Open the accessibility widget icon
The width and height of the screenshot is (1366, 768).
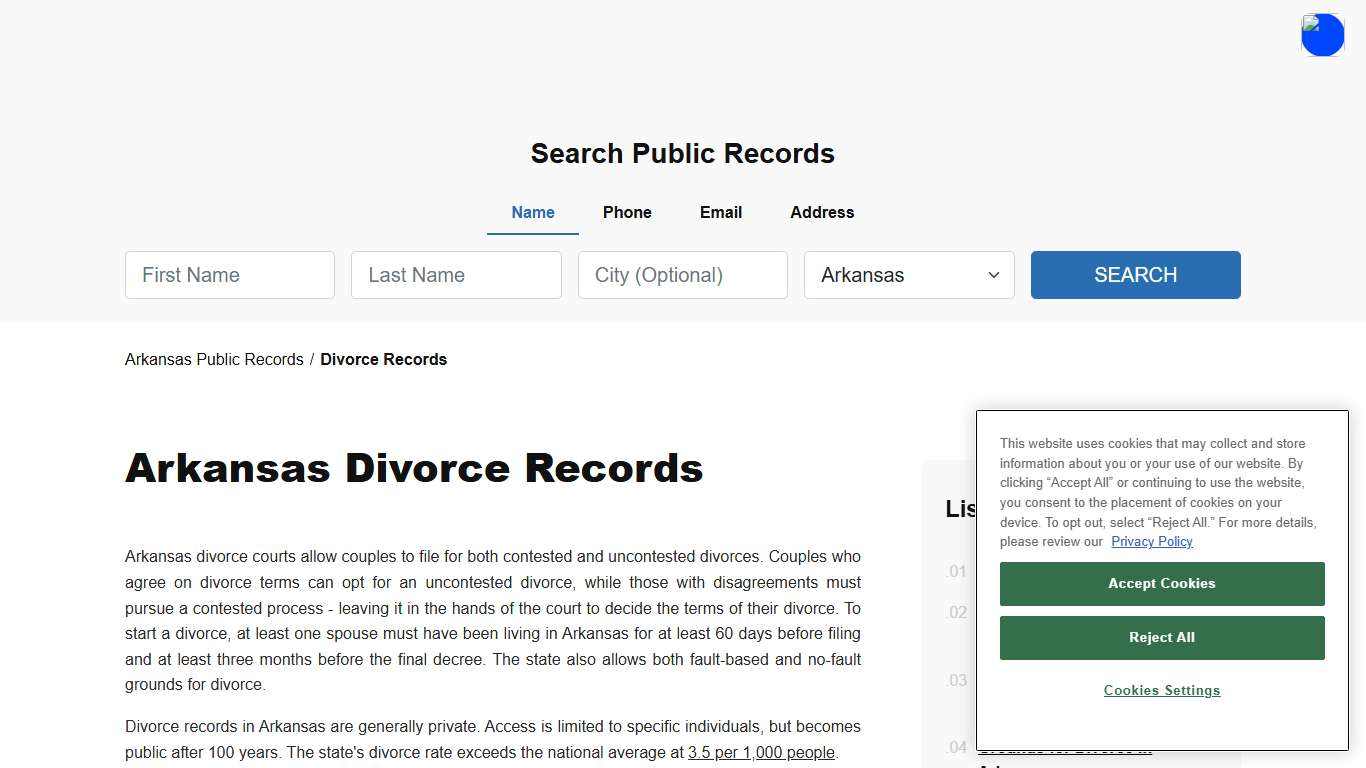tap(1322, 34)
